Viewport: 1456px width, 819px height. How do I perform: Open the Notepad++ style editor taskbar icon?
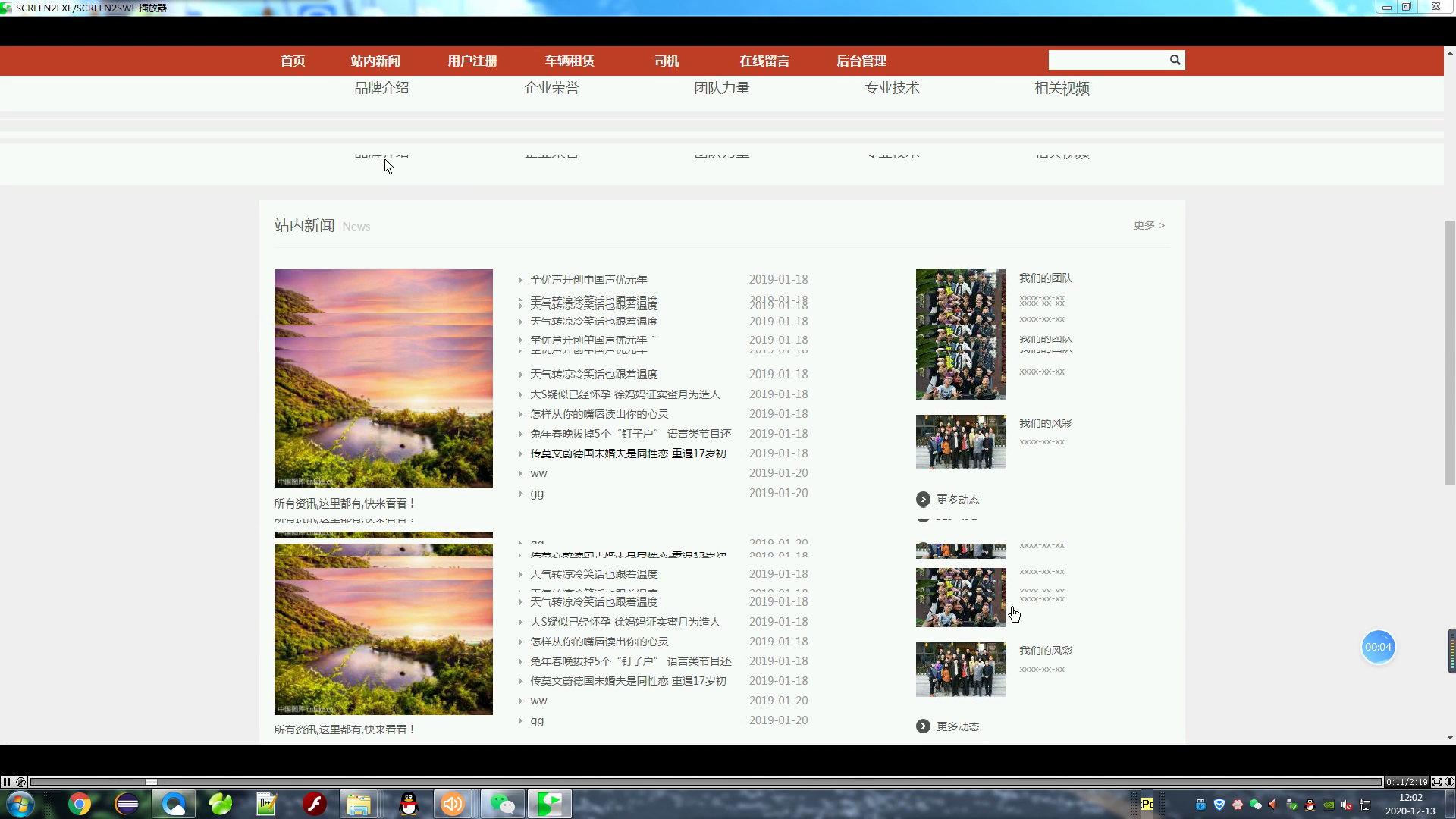pos(267,804)
